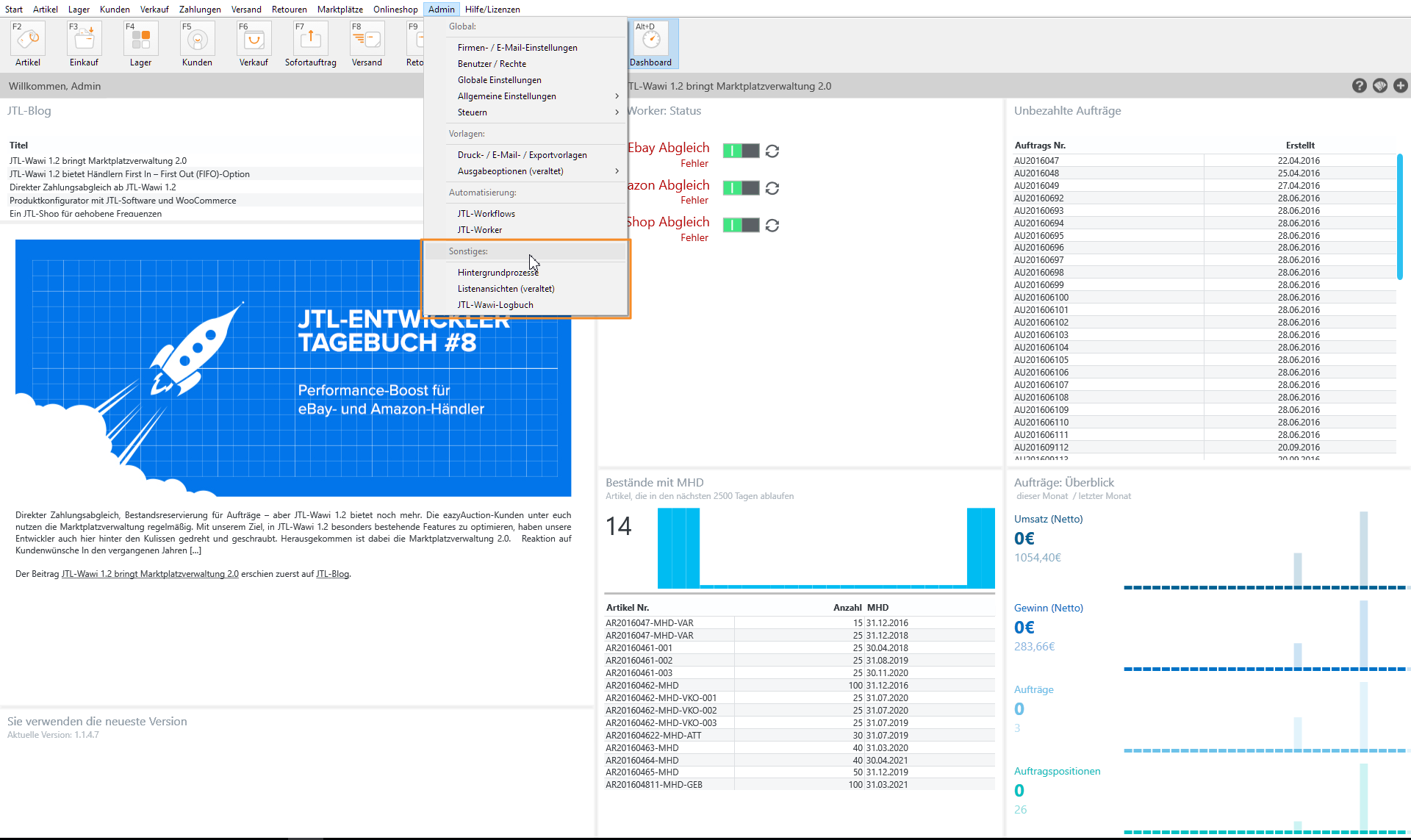The height and width of the screenshot is (840, 1411).
Task: Click the help question mark icon
Action: (x=1360, y=86)
